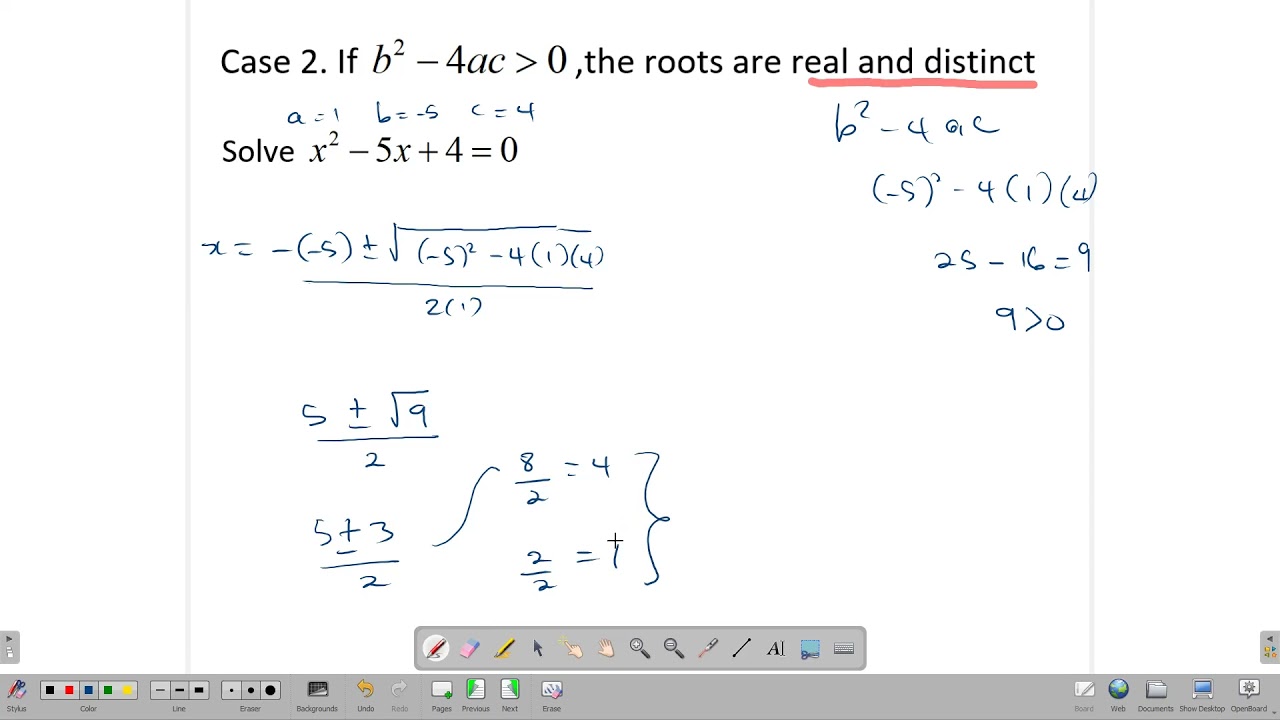Pick the red pen color
1280x720 pixels.
point(69,690)
